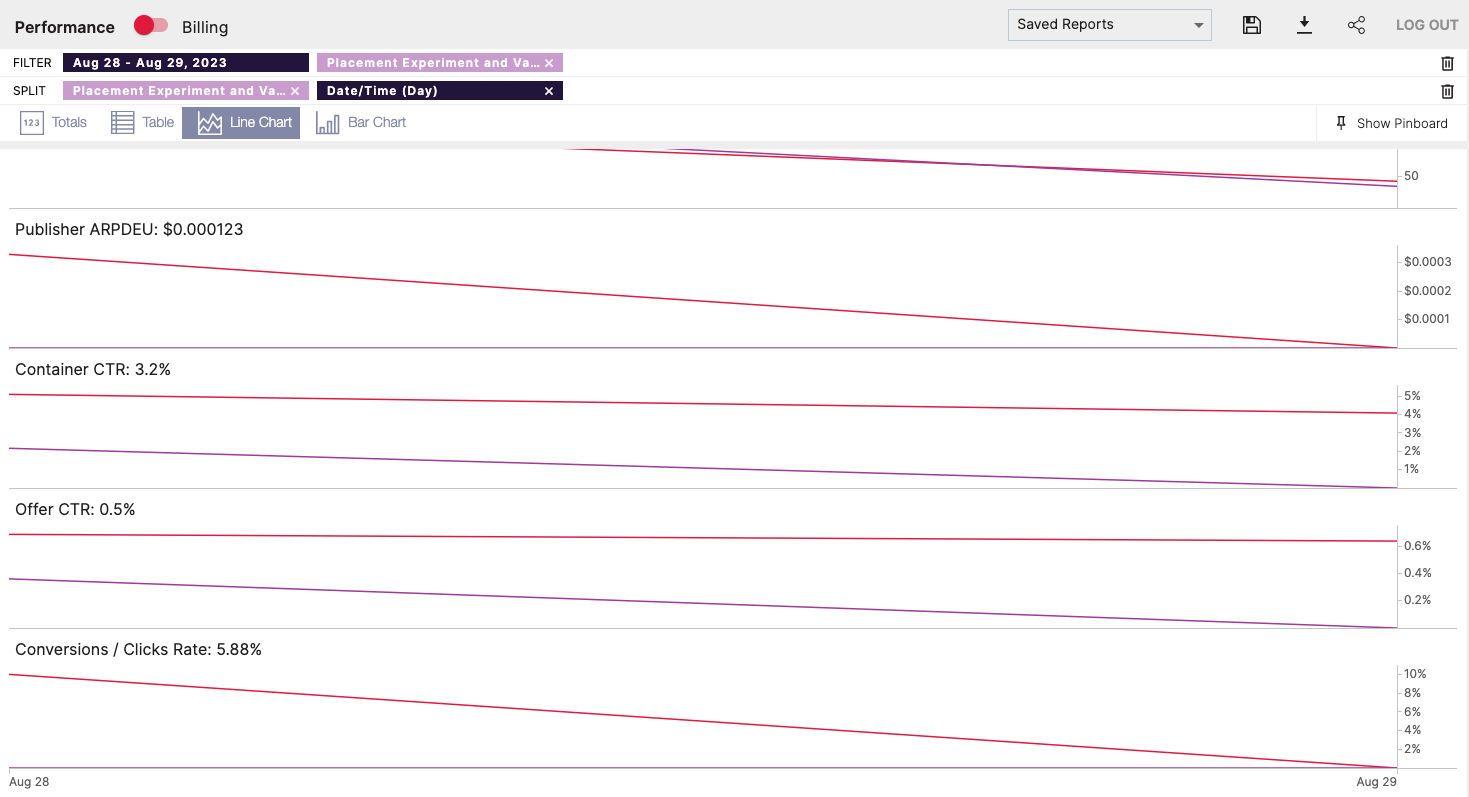1469x797 pixels.
Task: Click the 0.6% axis value
Action: click(x=1418, y=546)
